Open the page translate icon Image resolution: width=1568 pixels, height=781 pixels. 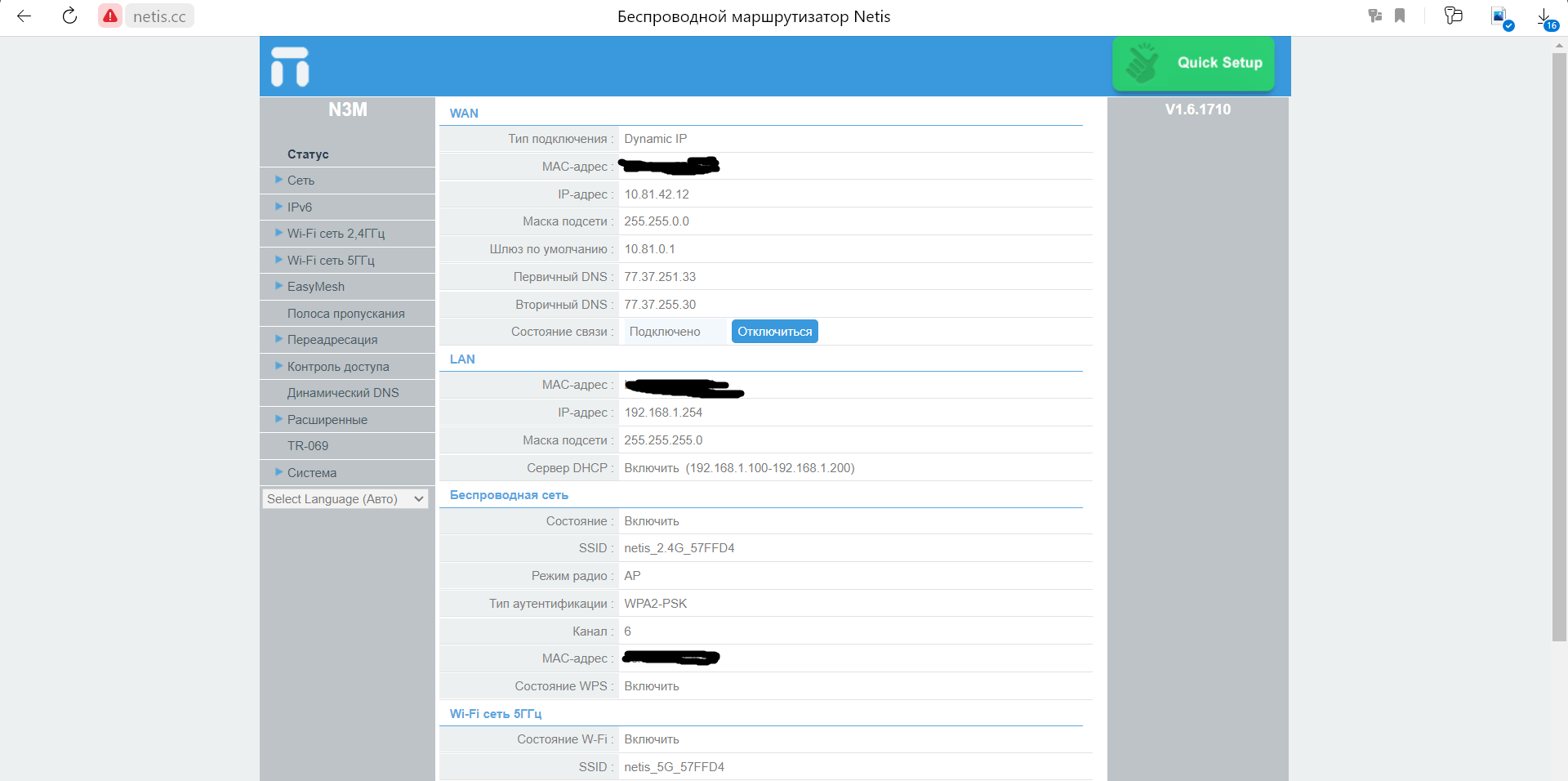coord(1375,16)
